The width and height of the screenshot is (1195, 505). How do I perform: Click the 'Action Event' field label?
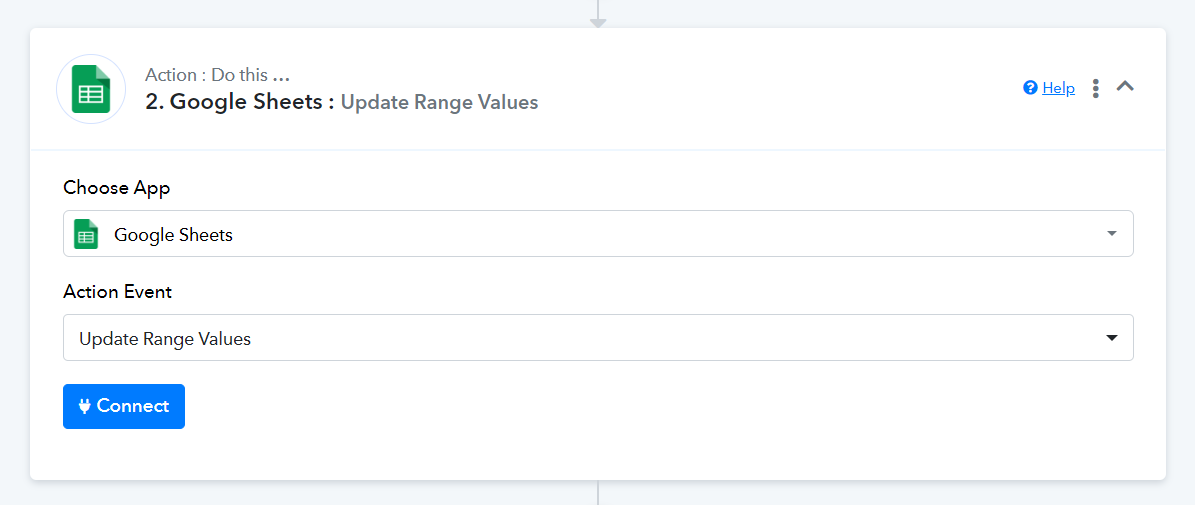click(x=117, y=292)
